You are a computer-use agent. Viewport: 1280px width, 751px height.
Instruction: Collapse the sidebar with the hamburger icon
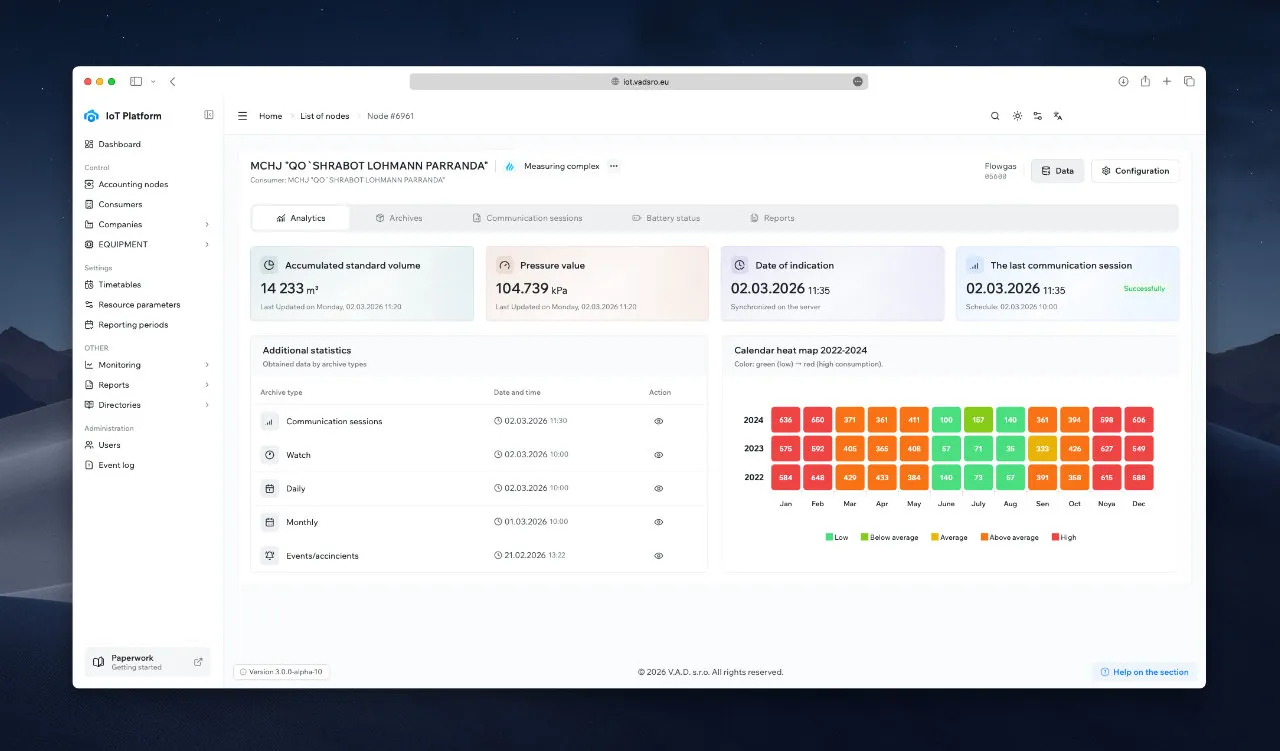click(242, 115)
